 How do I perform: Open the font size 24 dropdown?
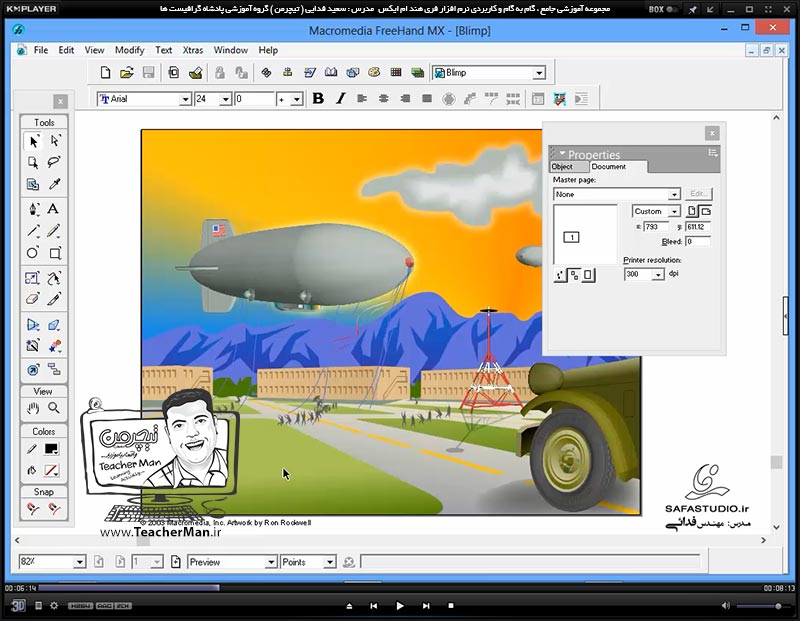pyautogui.click(x=226, y=99)
